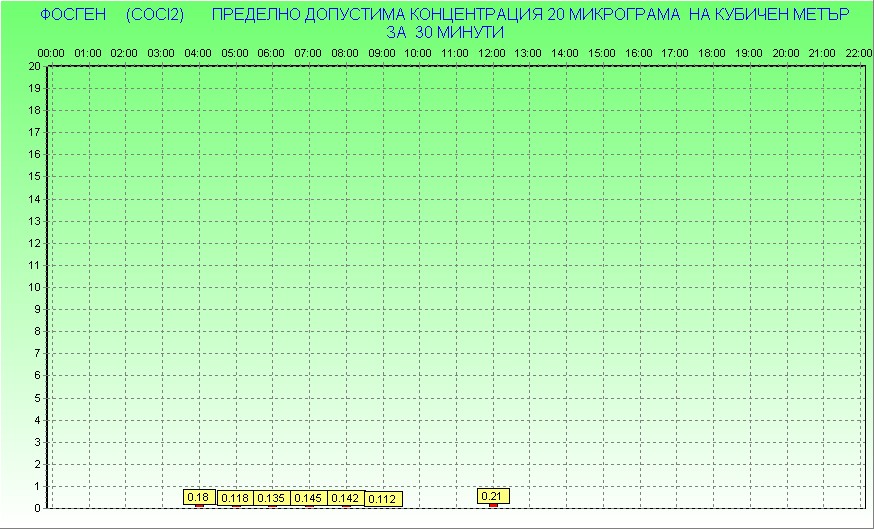Click the 10:00 time axis label
874x529 pixels.
[417, 54]
